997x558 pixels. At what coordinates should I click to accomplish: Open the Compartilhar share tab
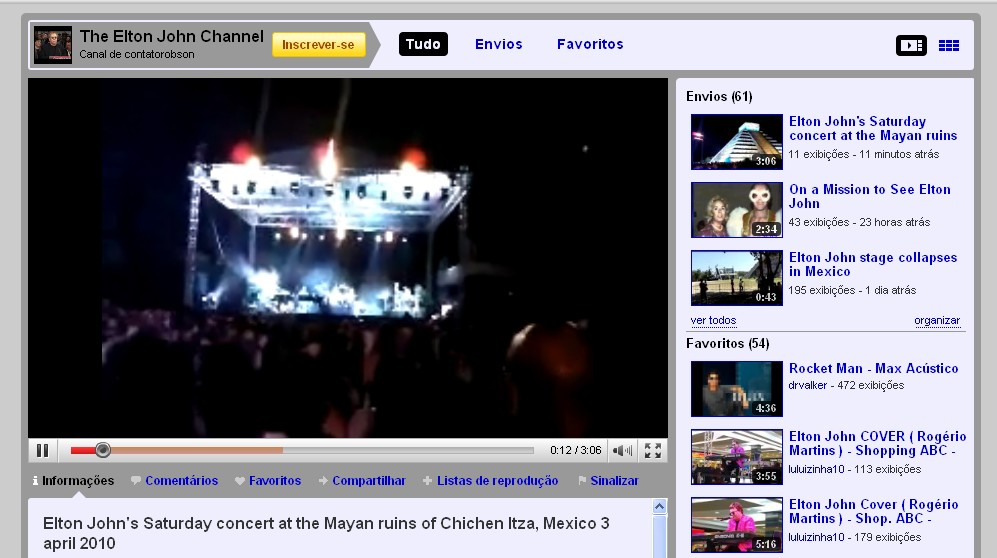[x=362, y=480]
